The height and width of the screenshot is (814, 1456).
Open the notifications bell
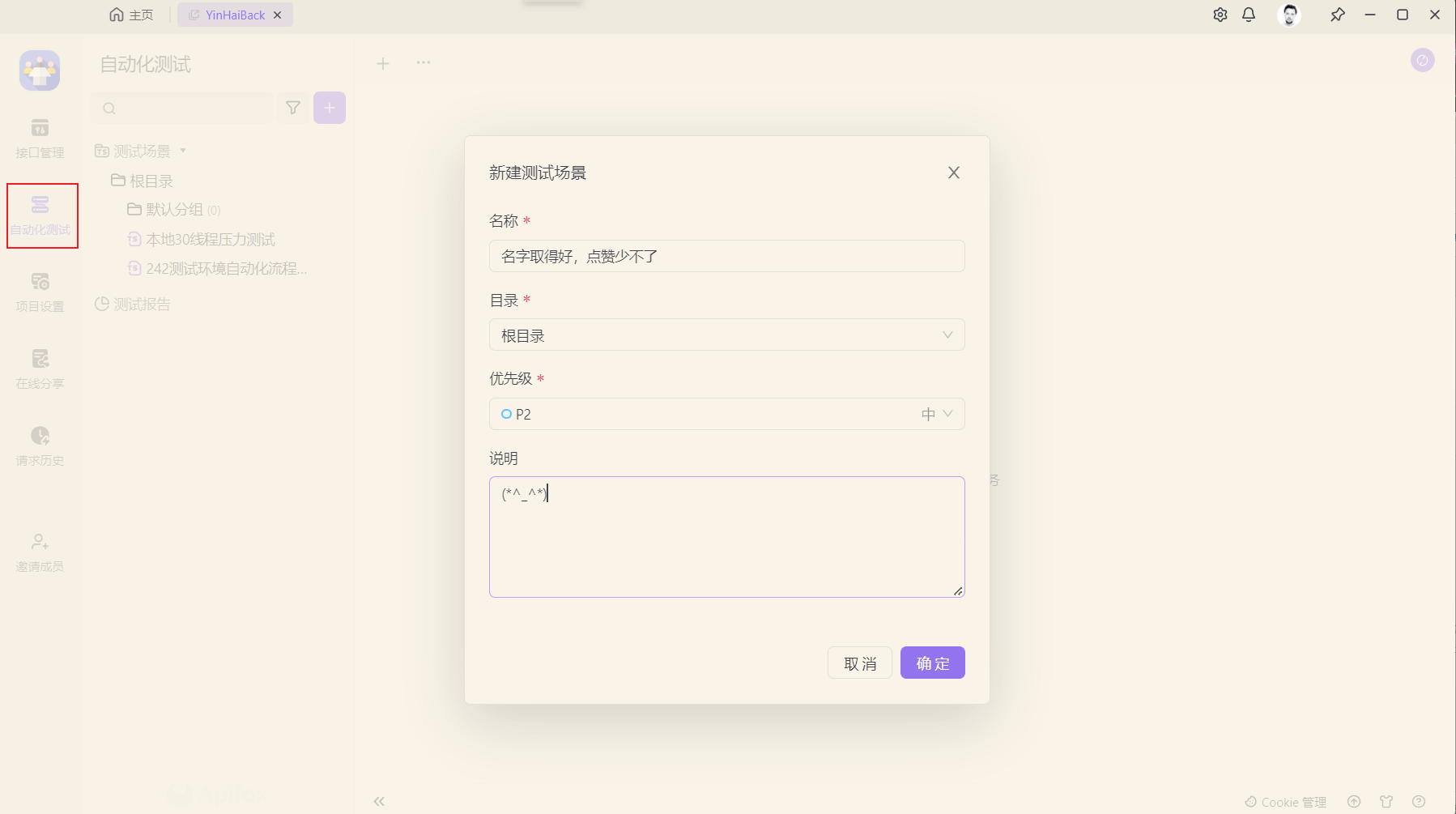(1249, 15)
